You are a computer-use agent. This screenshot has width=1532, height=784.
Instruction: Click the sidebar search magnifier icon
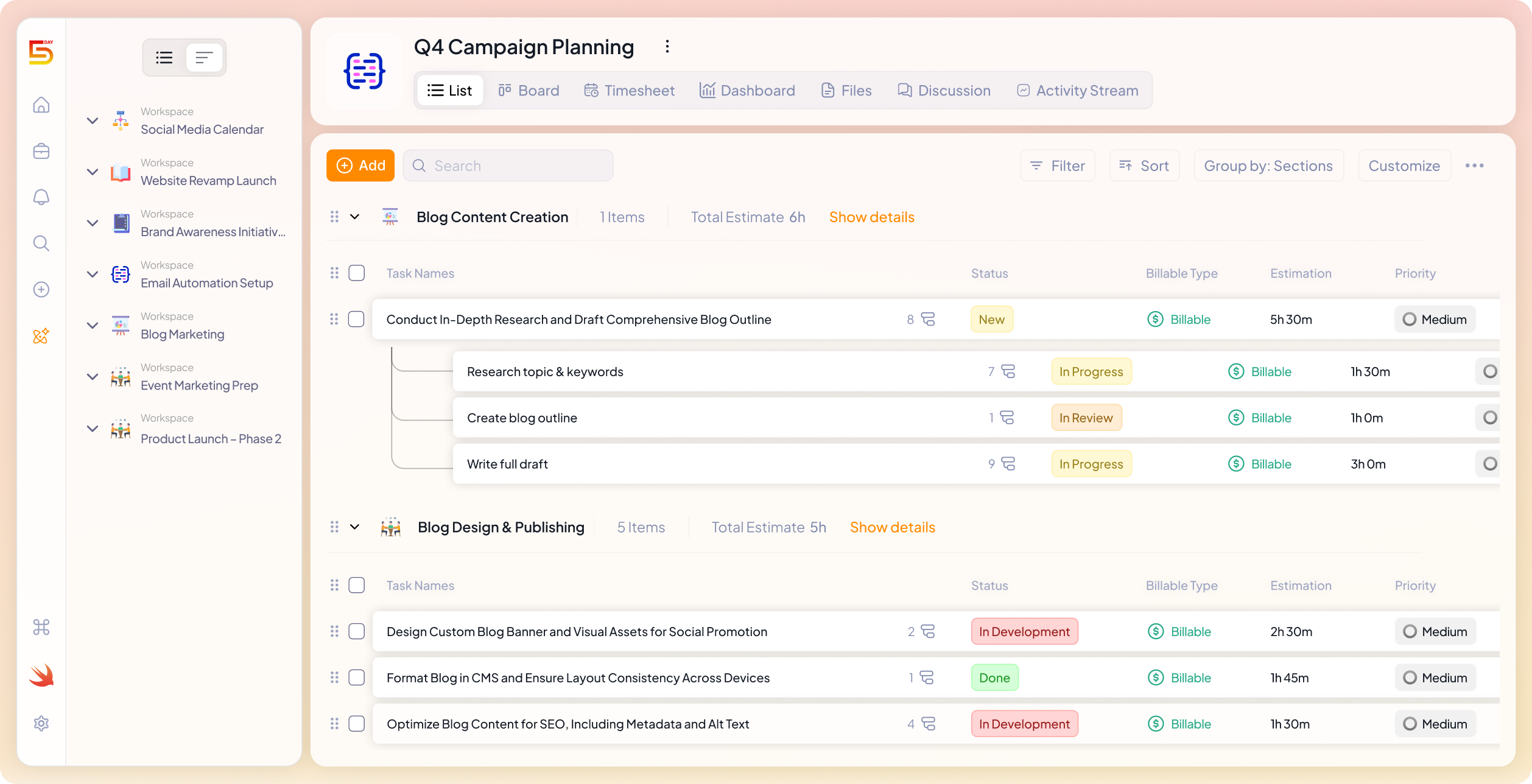pos(41,243)
